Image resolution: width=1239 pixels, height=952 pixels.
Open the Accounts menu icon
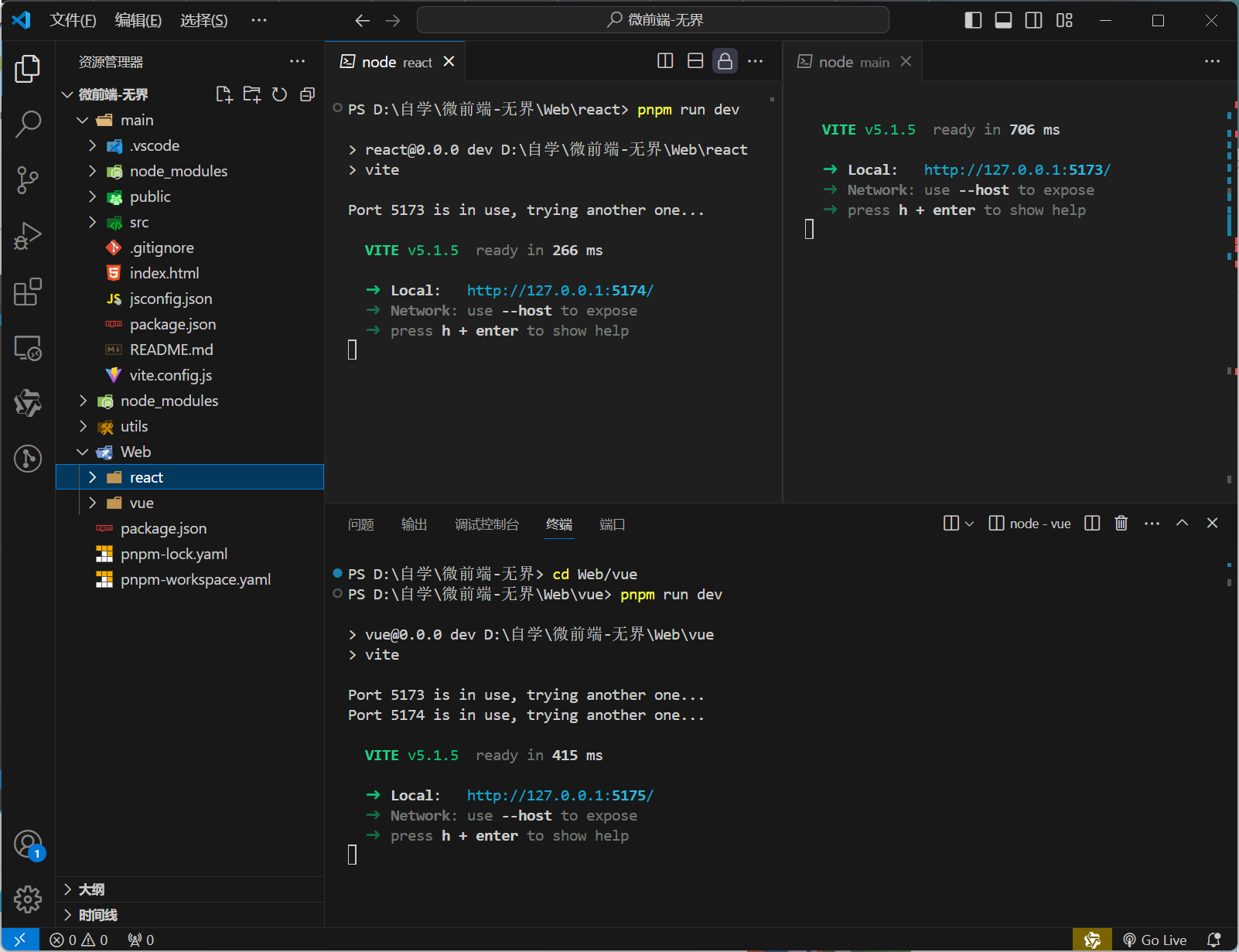tap(28, 844)
